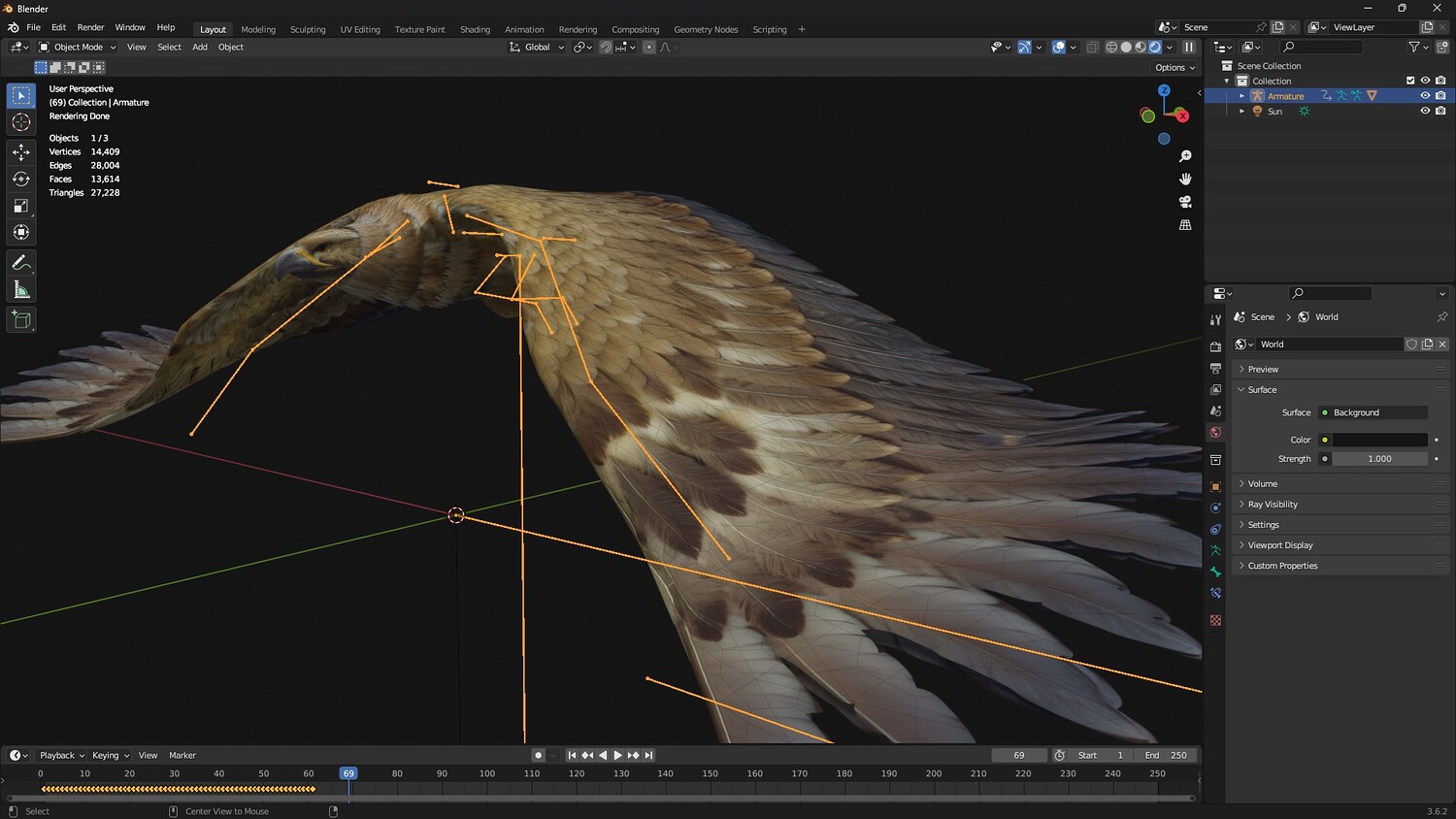Screen dimensions: 1456x819
Task: Open the Render menu
Action: pyautogui.click(x=90, y=27)
